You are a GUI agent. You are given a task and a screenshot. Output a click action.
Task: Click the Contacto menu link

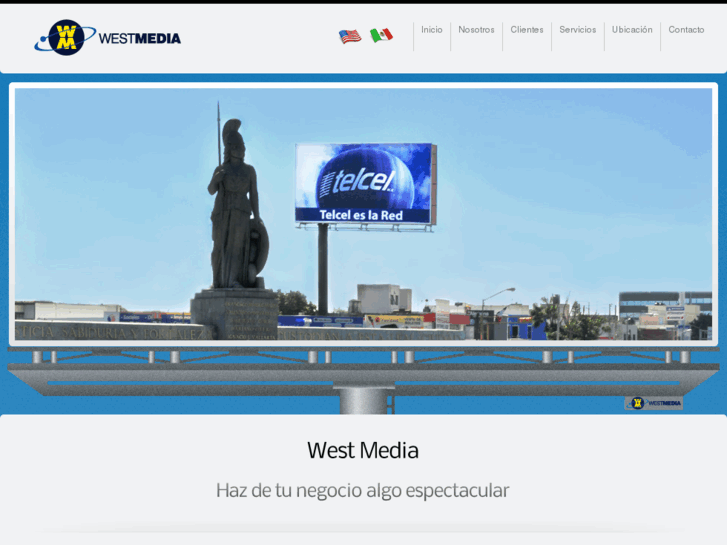click(x=686, y=30)
